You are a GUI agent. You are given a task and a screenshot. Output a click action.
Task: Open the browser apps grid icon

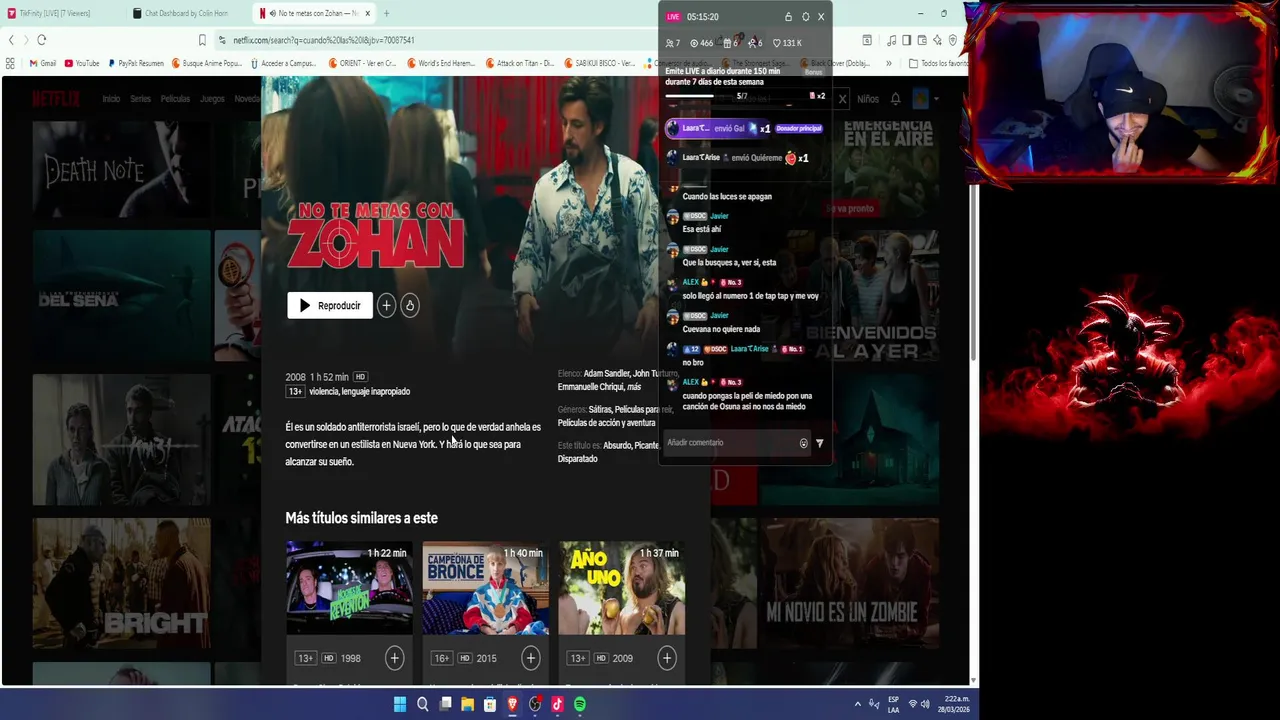[10, 63]
